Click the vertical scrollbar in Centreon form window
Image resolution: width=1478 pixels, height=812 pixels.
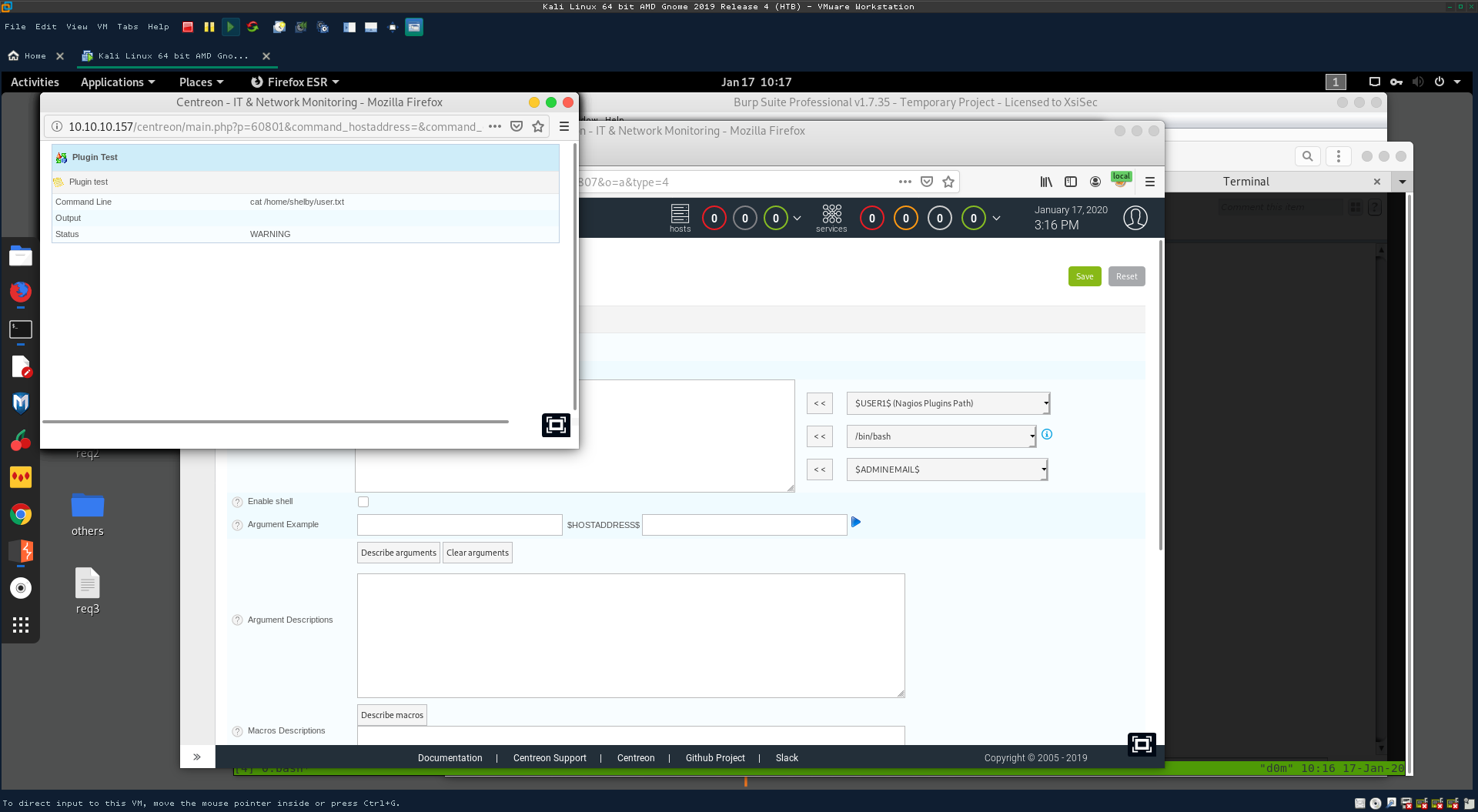(x=1161, y=395)
